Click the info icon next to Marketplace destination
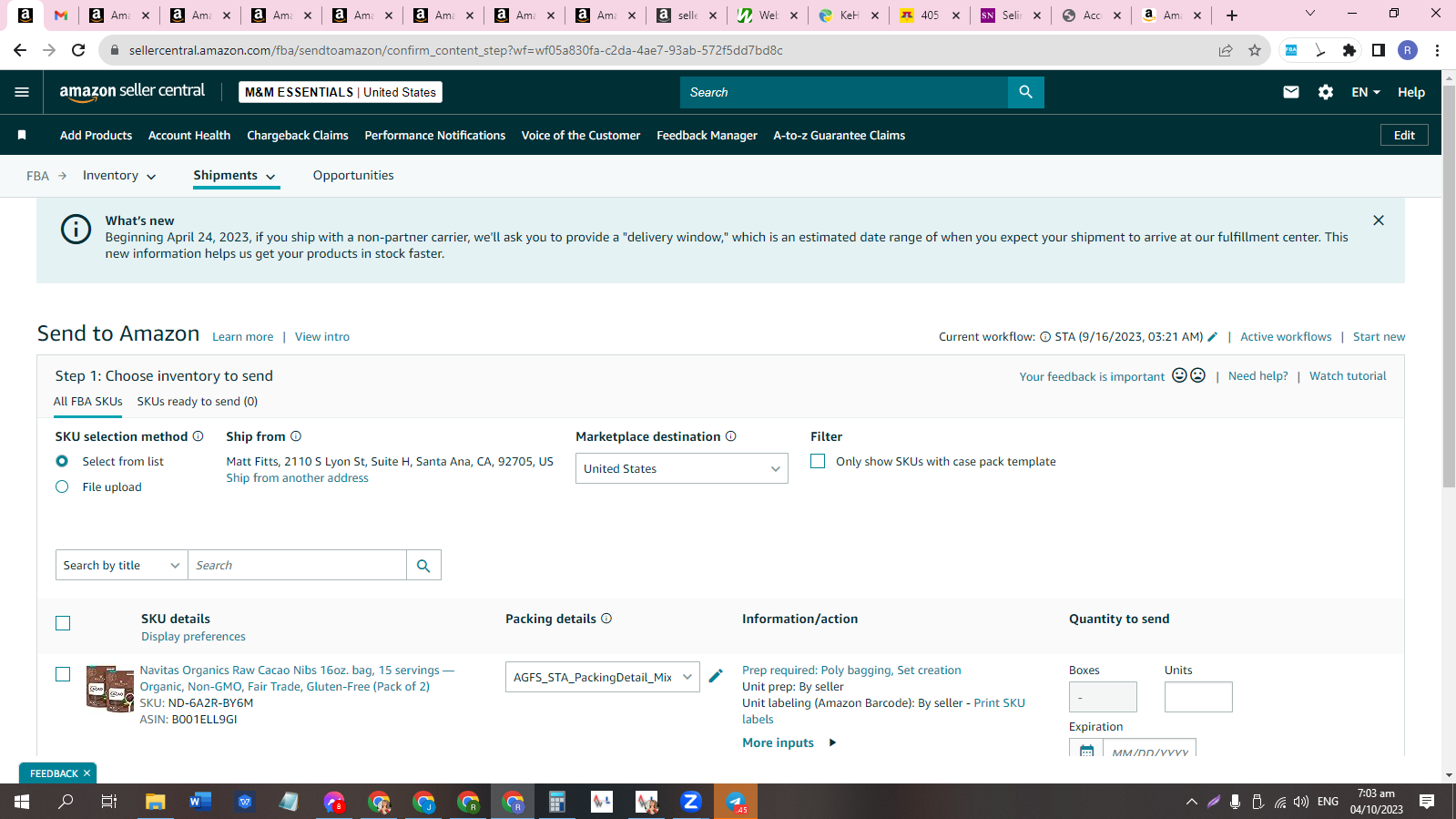 tap(731, 436)
